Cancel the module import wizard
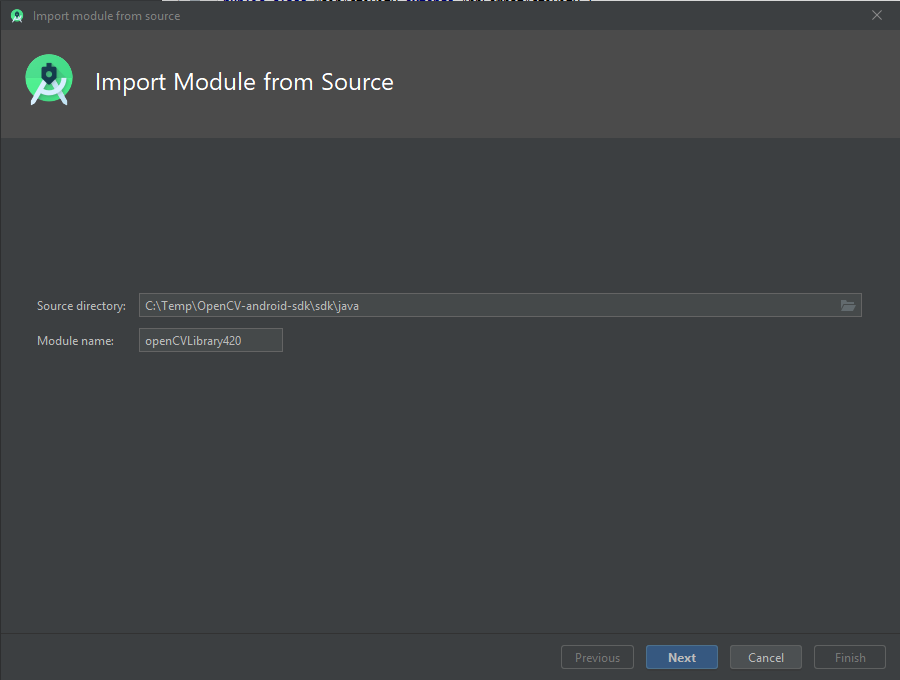This screenshot has height=680, width=900. [x=765, y=657]
